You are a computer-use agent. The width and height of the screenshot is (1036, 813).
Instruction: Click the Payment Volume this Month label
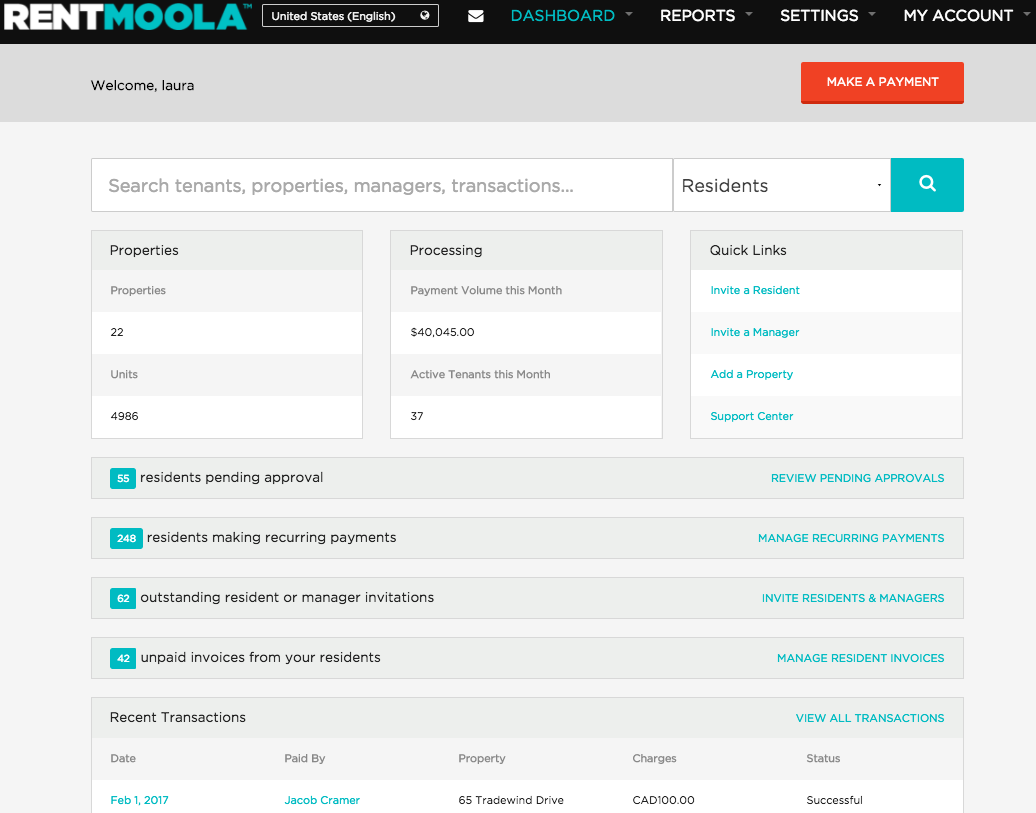click(x=486, y=290)
